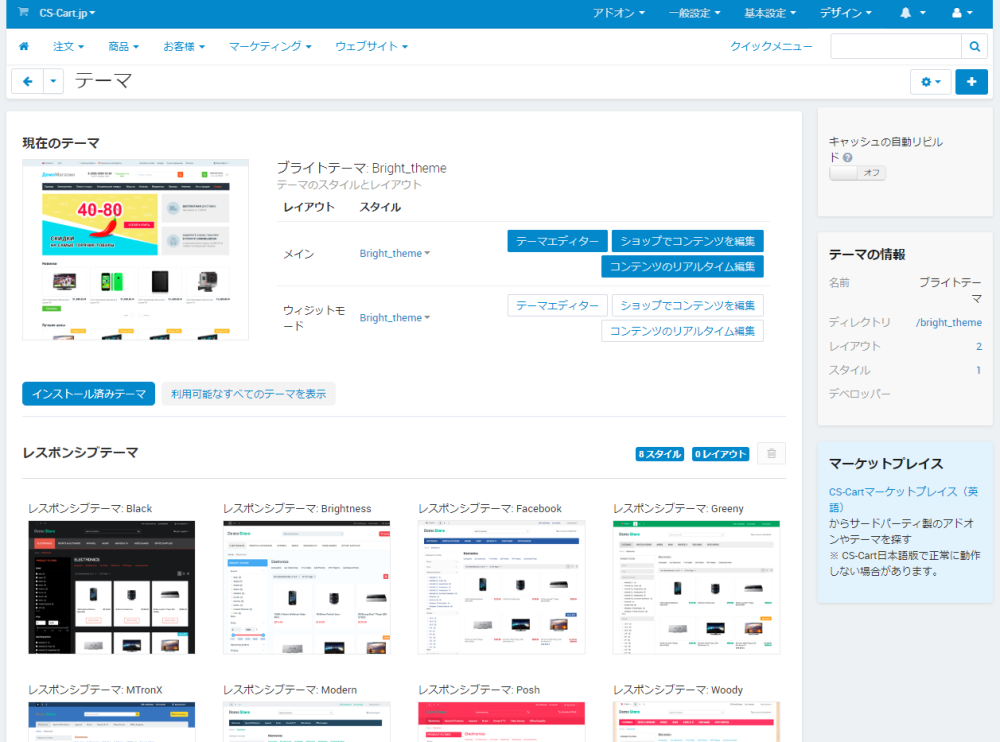This screenshot has width=1000, height=742.
Task: Click the search magnifier button
Action: [x=974, y=46]
